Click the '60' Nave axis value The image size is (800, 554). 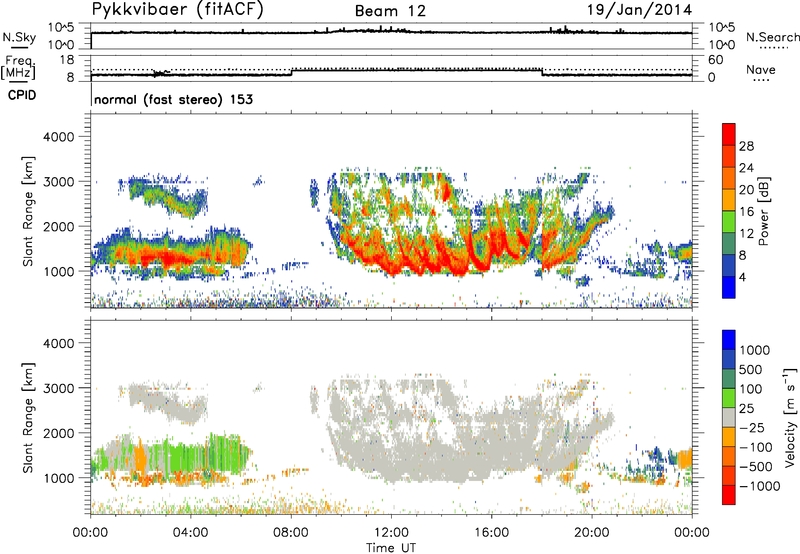pyautogui.click(x=716, y=60)
